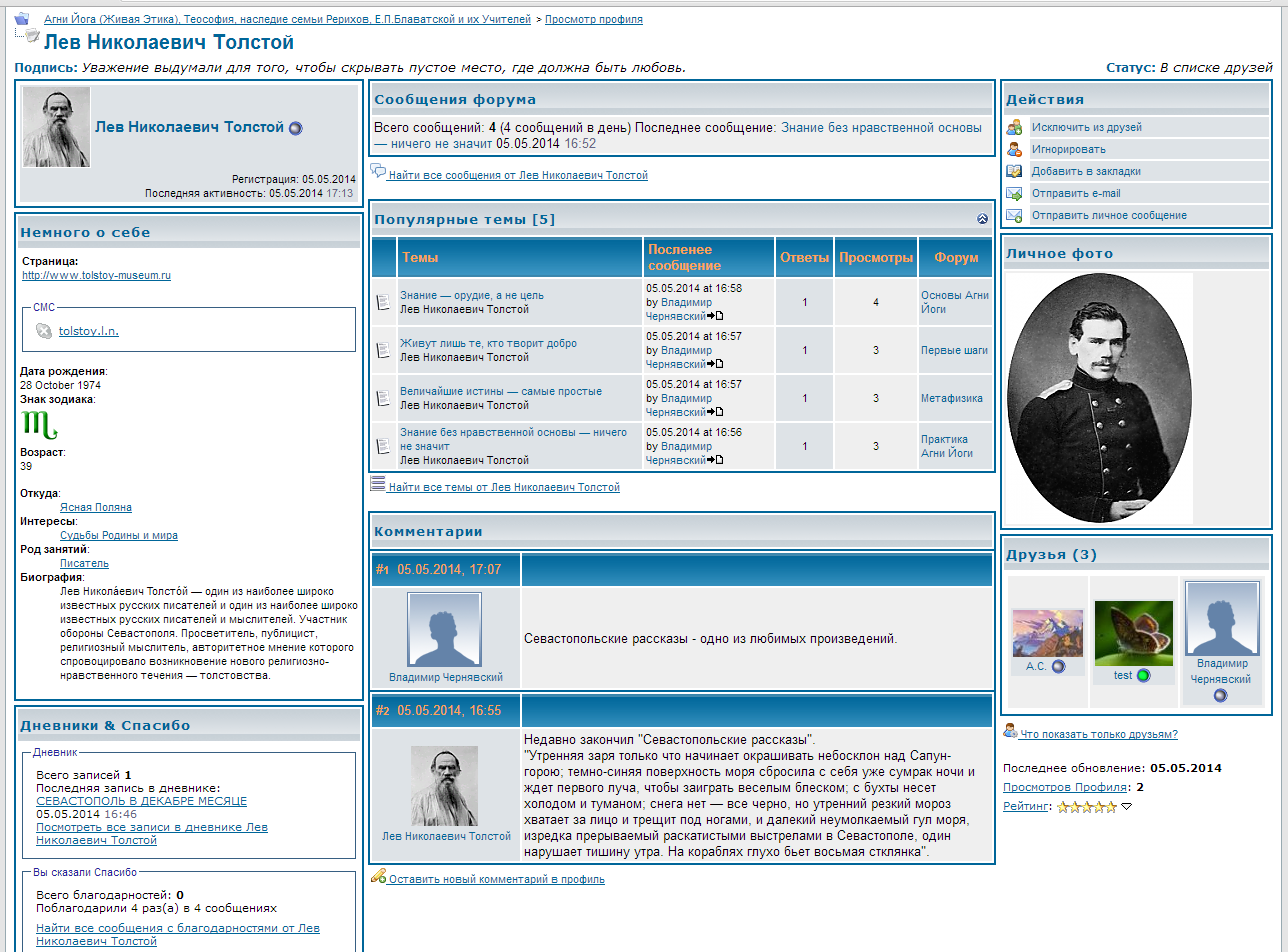Image resolution: width=1288 pixels, height=952 pixels.
Task: Click Просмотров Профиля link
Action: click(x=1066, y=787)
